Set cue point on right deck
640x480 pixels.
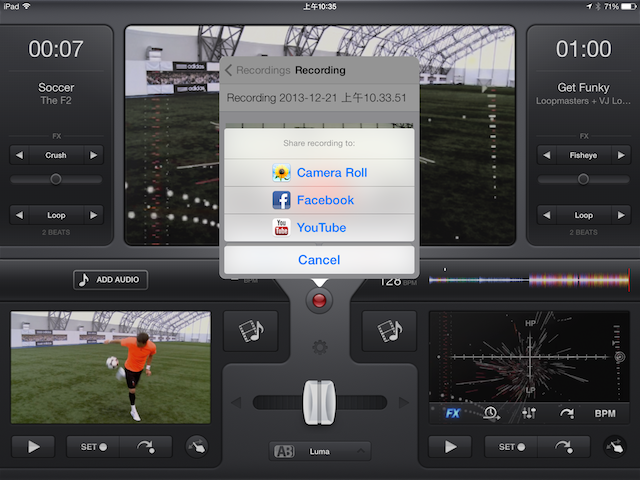[512, 447]
